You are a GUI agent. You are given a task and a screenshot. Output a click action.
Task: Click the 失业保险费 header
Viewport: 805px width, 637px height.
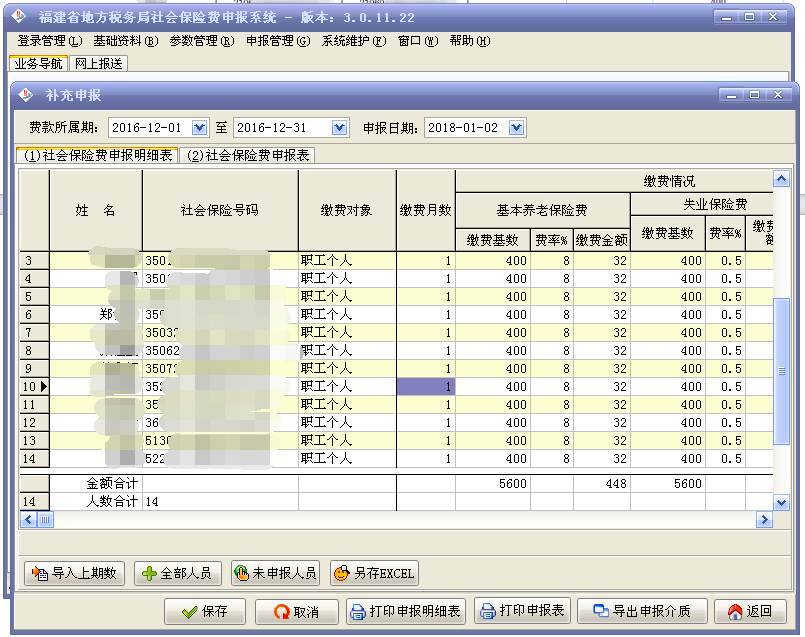point(702,204)
